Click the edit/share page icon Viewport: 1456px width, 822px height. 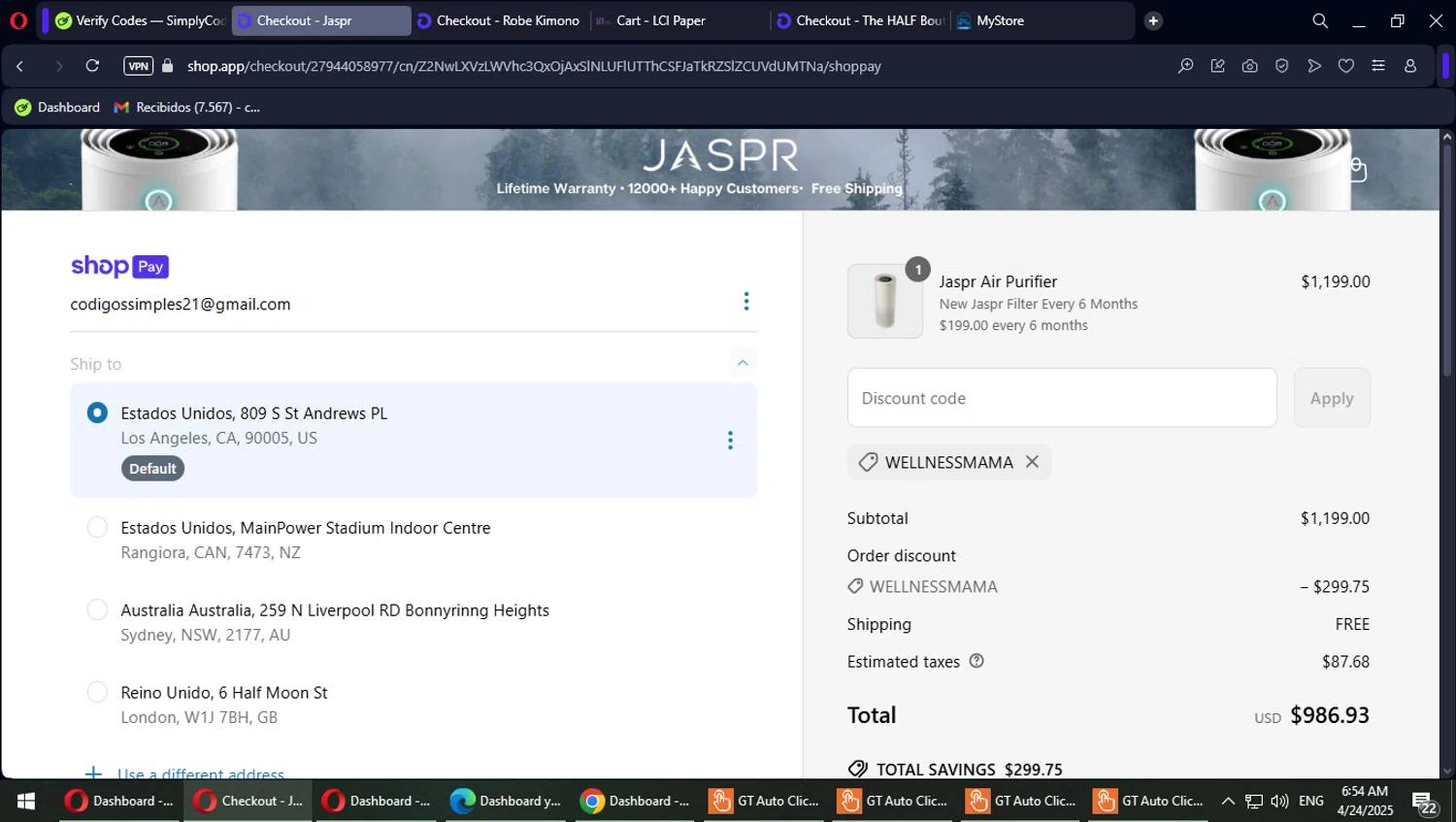pyautogui.click(x=1217, y=66)
